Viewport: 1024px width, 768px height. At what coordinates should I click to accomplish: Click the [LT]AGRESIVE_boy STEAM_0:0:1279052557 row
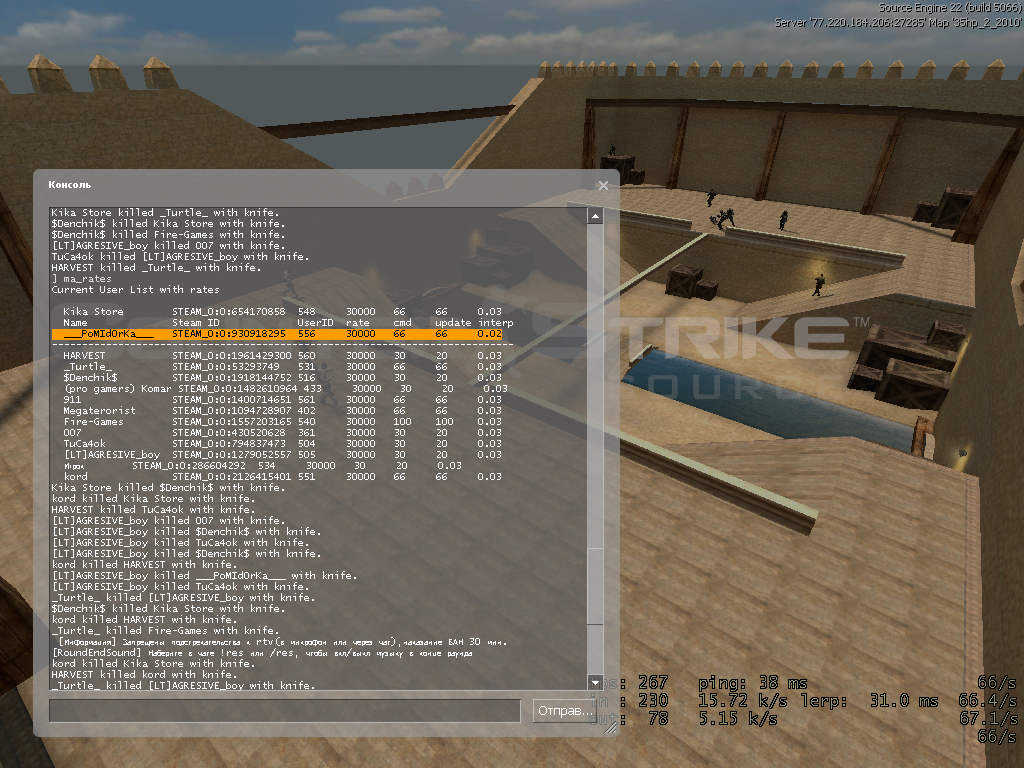tap(282, 455)
